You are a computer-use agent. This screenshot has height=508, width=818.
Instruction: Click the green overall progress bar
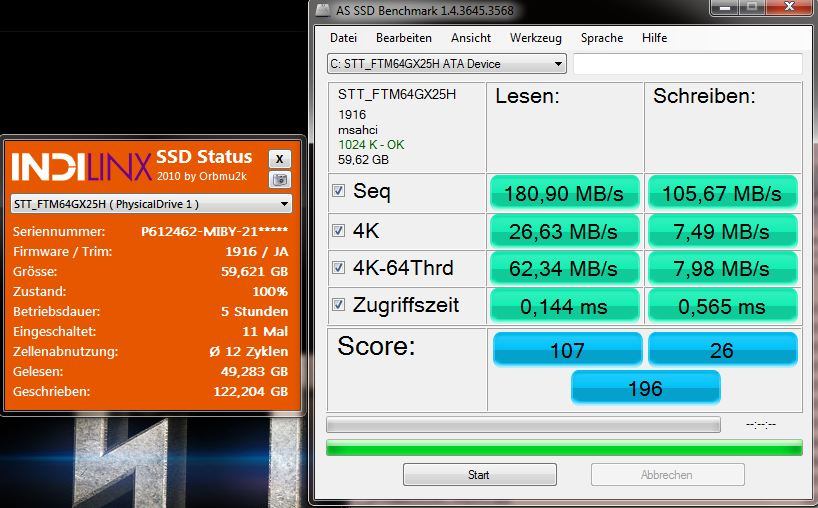click(x=564, y=447)
